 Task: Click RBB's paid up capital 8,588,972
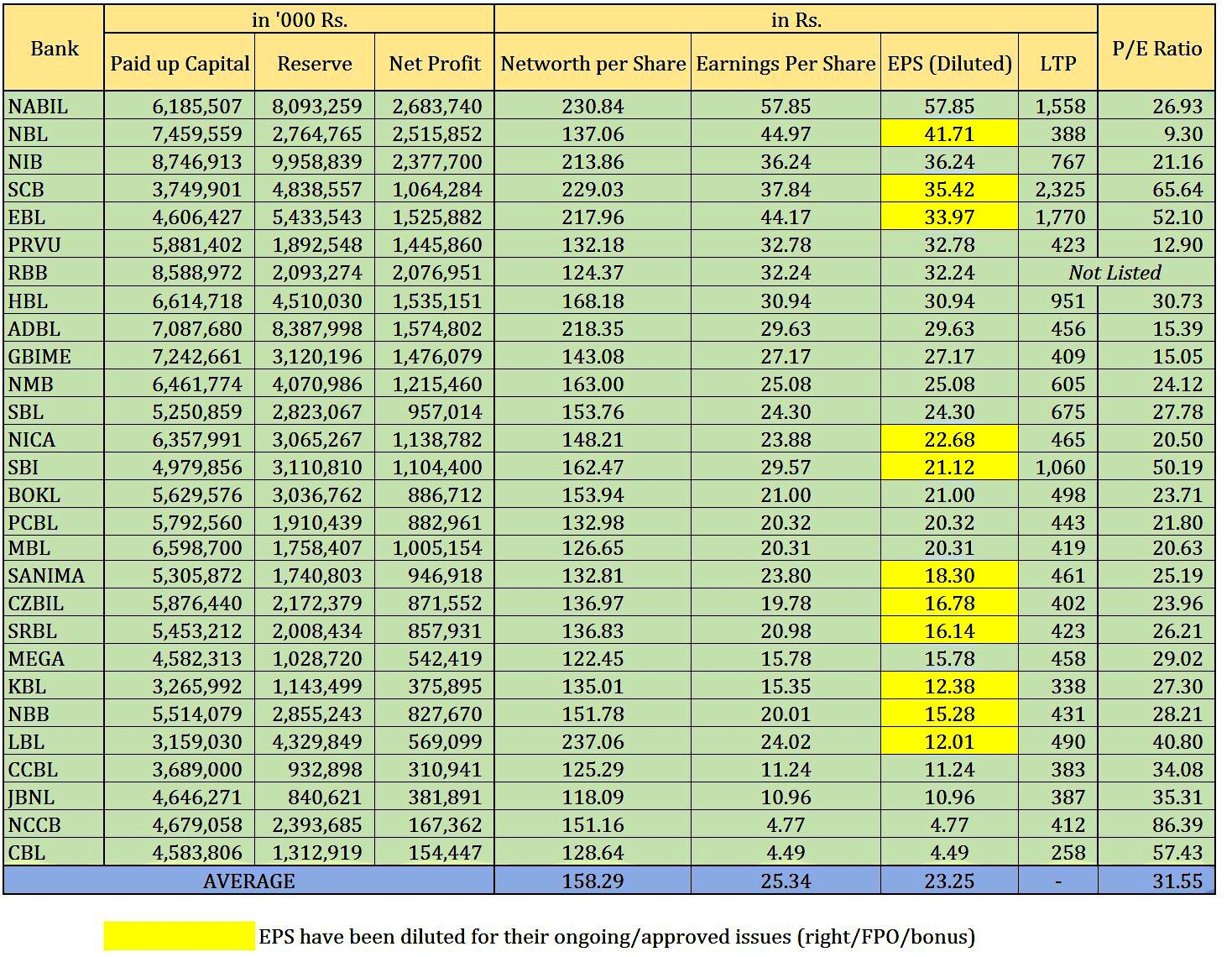pyautogui.click(x=180, y=272)
